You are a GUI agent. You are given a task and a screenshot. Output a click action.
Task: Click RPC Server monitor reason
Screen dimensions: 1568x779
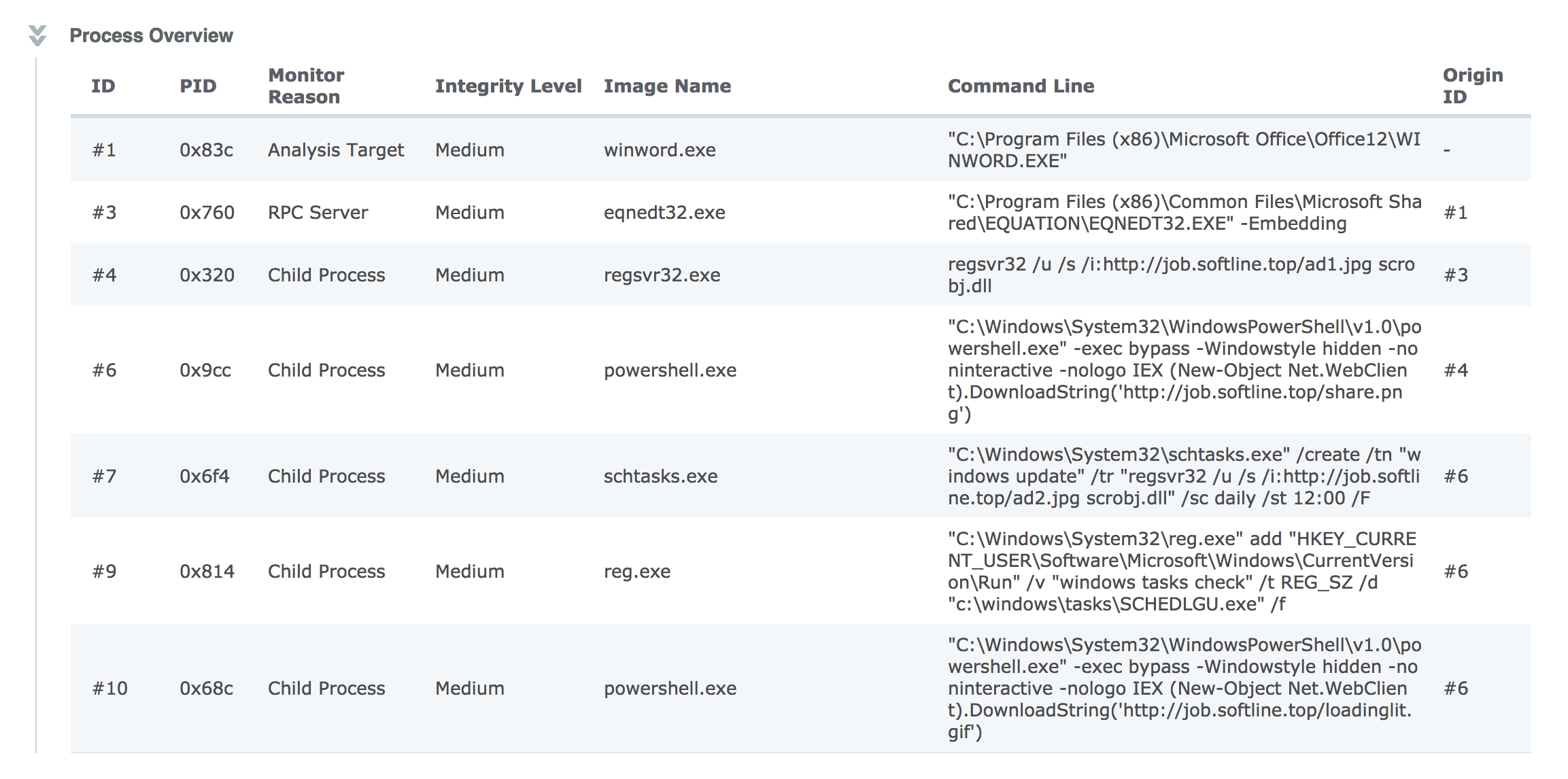click(x=318, y=212)
